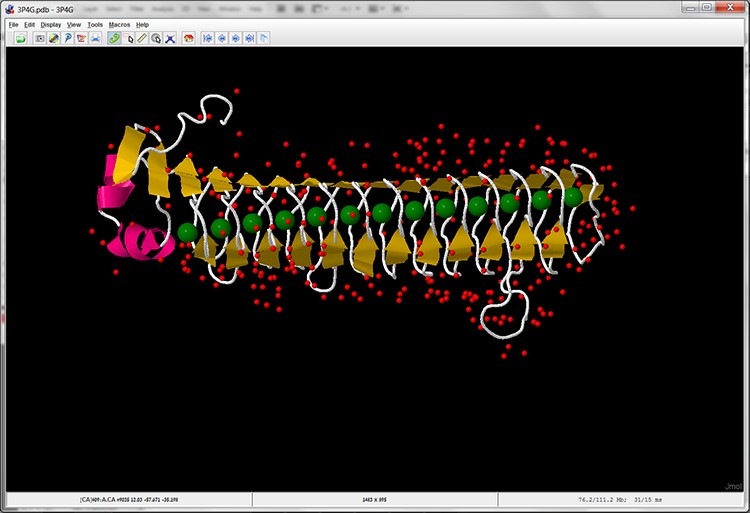750x513 pixels.
Task: Step to the previous frame arrow
Action: (x=222, y=38)
